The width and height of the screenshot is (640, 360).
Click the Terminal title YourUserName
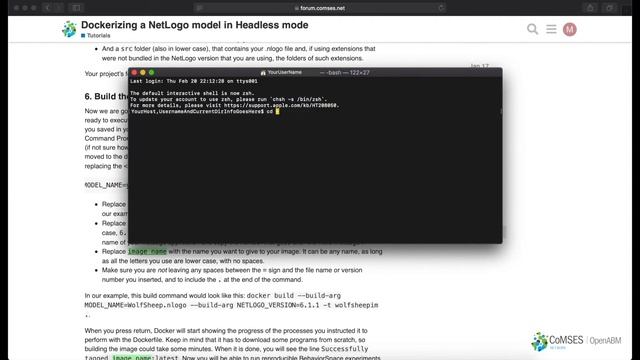(x=284, y=72)
